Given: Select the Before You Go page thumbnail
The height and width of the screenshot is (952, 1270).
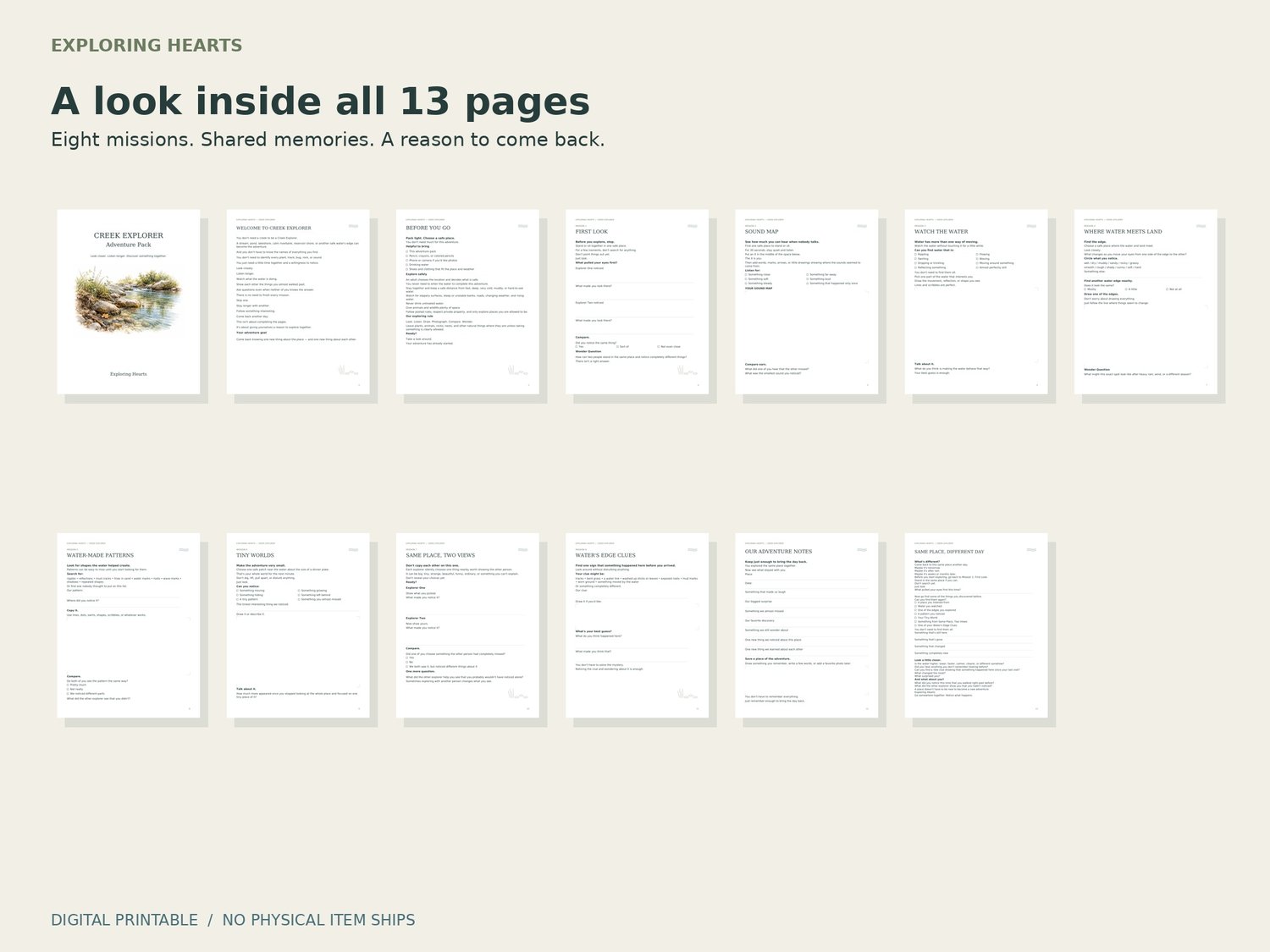Looking at the screenshot, I should point(467,302).
